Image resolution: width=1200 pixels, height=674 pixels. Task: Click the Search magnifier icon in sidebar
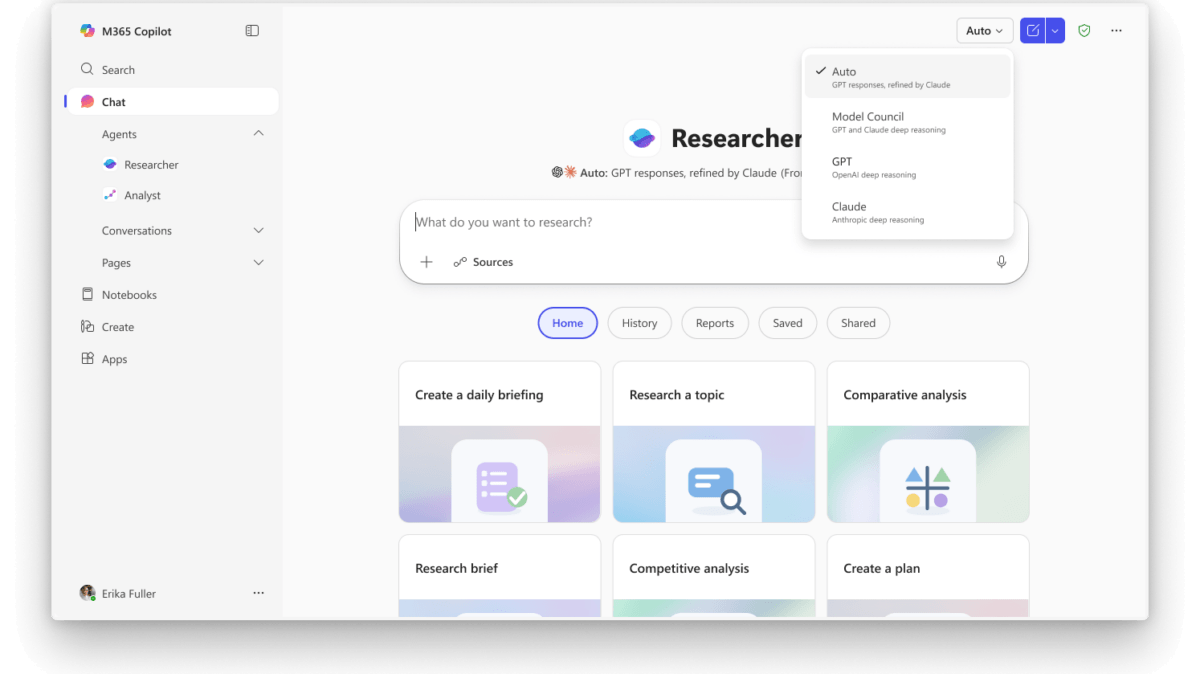pyautogui.click(x=88, y=69)
